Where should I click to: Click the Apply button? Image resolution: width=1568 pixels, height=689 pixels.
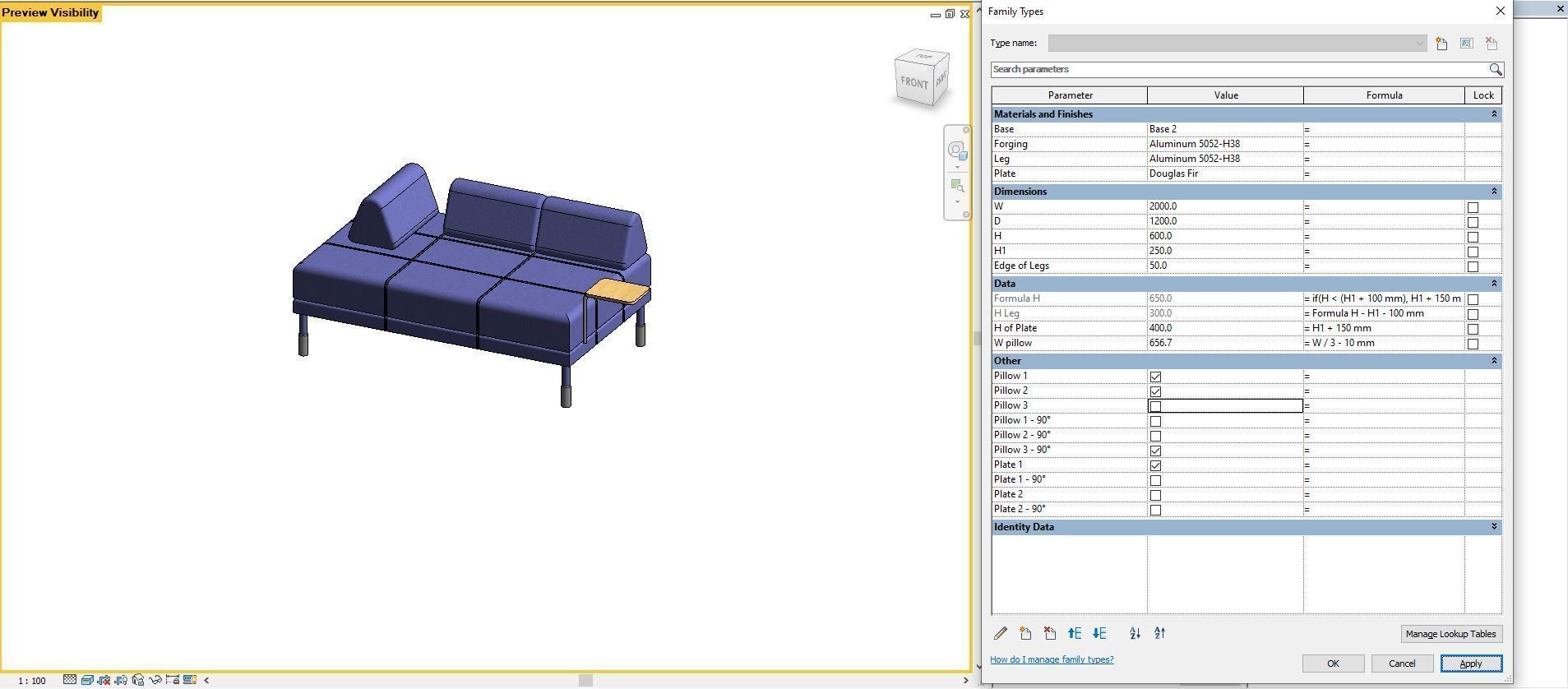click(x=1471, y=664)
